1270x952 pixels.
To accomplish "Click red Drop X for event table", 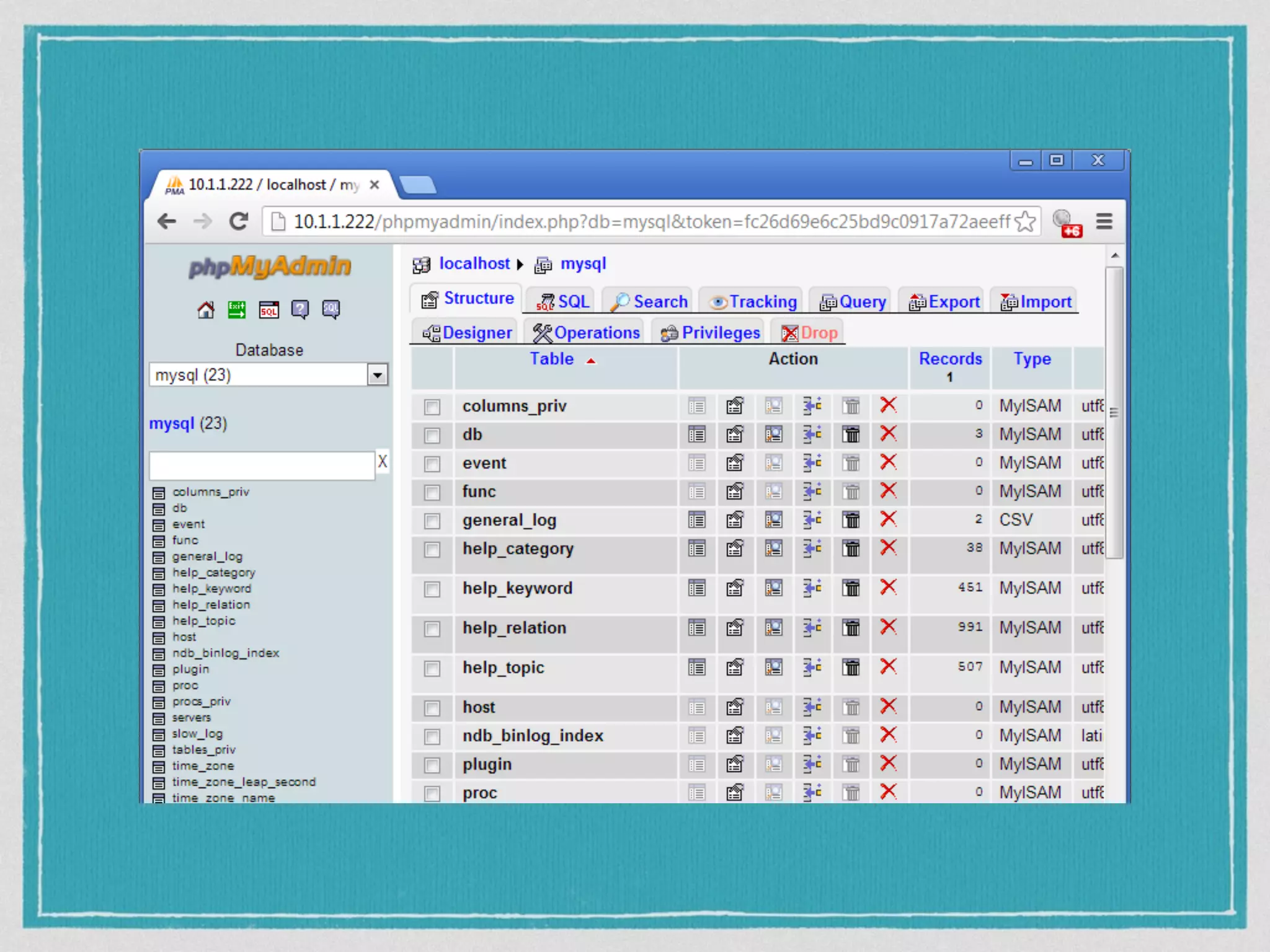I will (x=889, y=462).
